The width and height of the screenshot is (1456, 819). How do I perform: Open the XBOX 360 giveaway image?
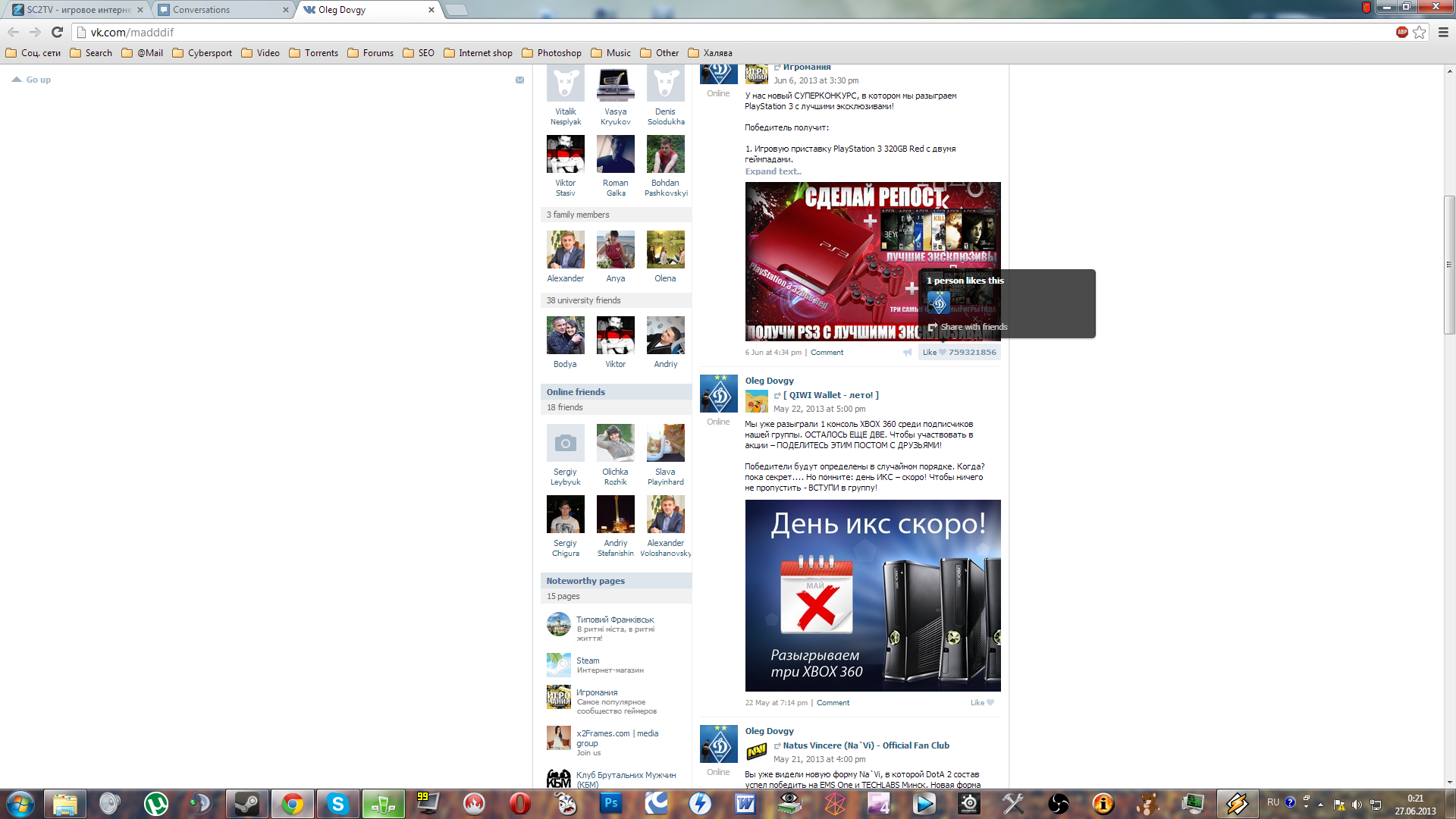tap(873, 595)
